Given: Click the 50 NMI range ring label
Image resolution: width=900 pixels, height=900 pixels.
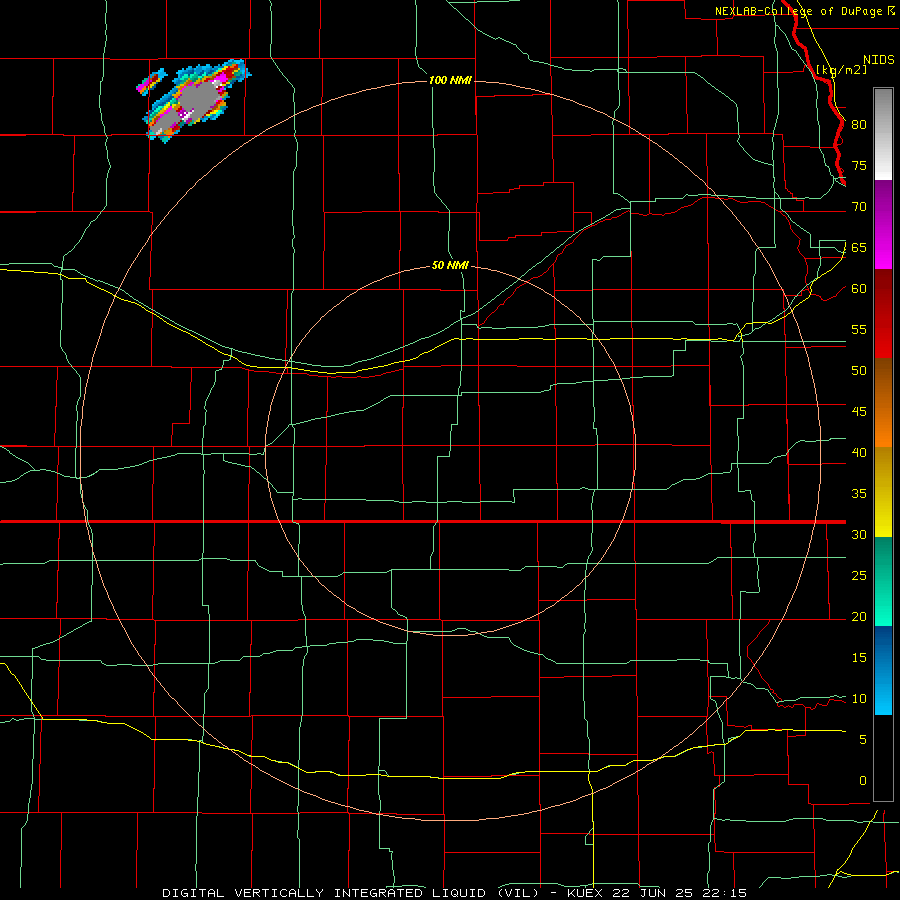Looking at the screenshot, I should (451, 265).
